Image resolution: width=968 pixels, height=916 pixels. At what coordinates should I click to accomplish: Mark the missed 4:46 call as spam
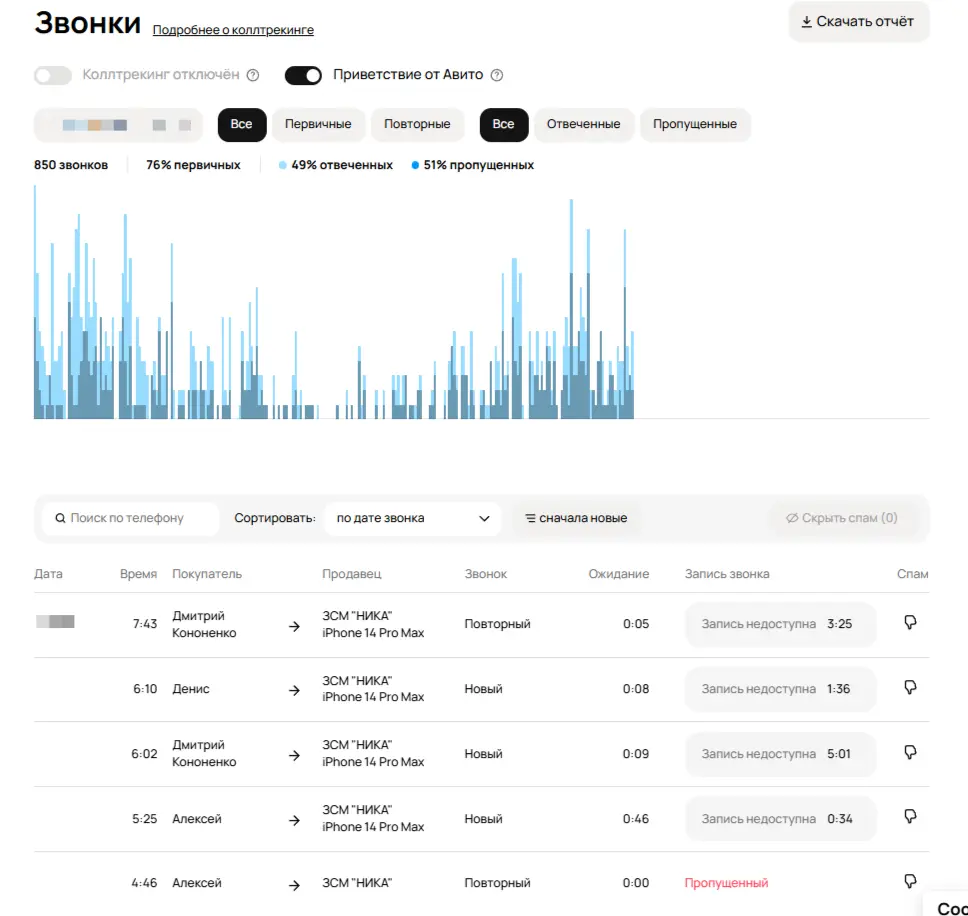coord(910,882)
